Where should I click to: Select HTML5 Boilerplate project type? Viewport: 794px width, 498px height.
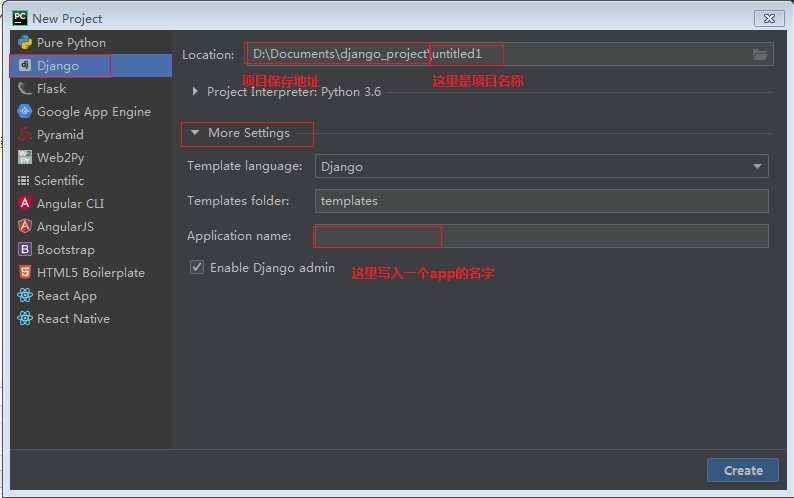(91, 273)
